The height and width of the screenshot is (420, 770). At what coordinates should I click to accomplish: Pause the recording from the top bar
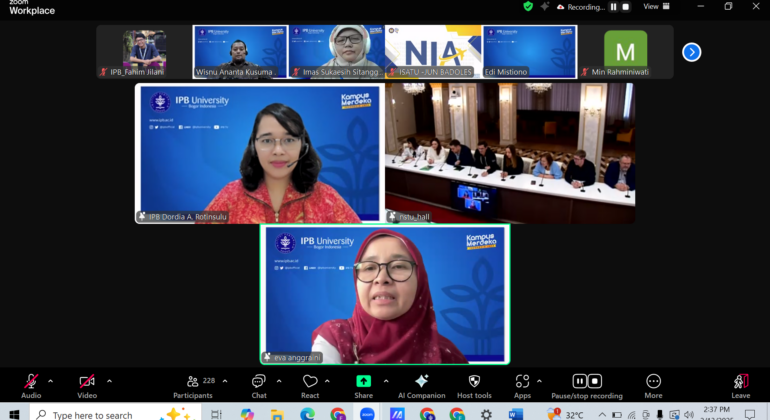613,6
